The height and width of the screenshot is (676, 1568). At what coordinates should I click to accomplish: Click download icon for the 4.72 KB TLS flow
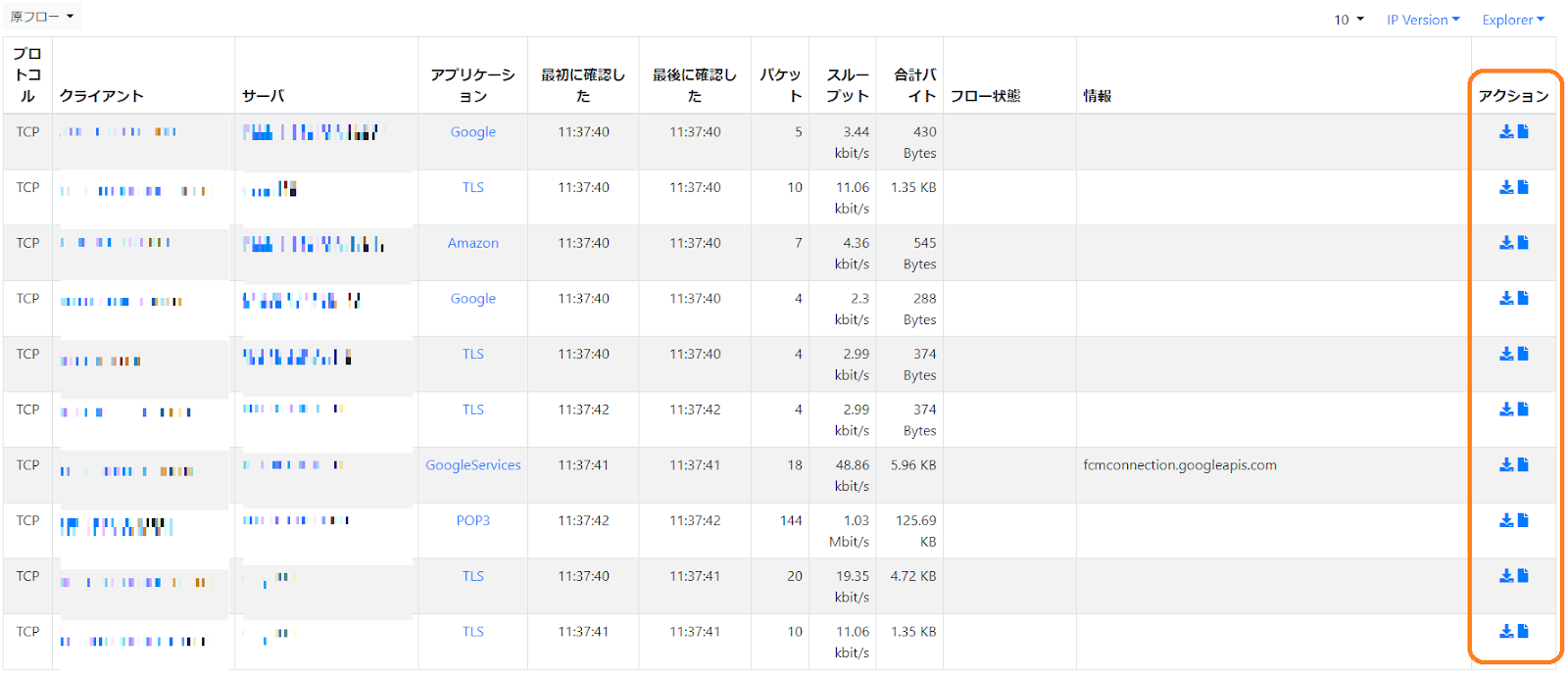(x=1506, y=576)
